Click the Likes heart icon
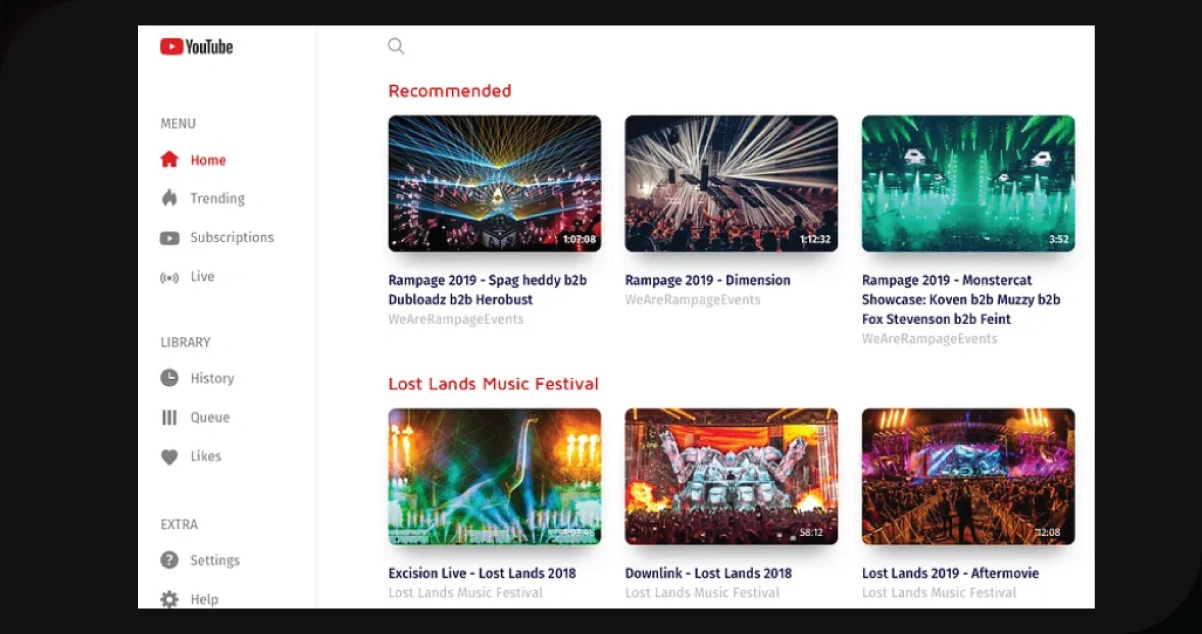Screen dimensions: 1202x634 pyautogui.click(x=170, y=456)
